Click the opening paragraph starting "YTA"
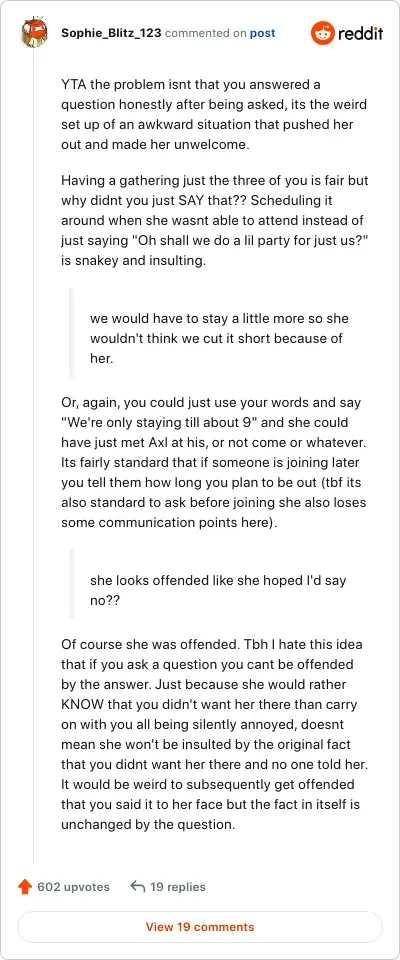The height and width of the screenshot is (960, 400). point(214,114)
